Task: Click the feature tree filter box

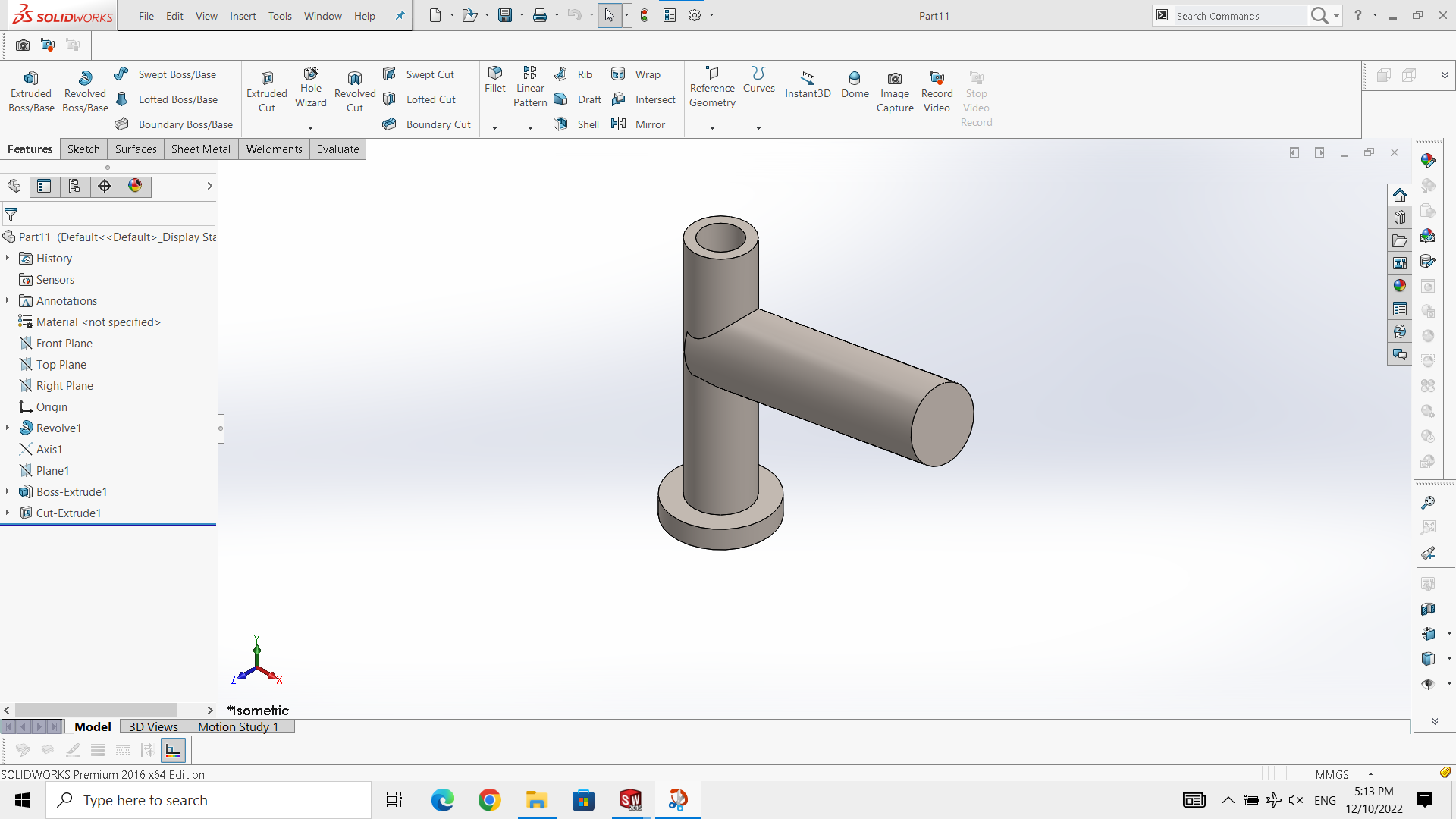Action: [x=109, y=215]
